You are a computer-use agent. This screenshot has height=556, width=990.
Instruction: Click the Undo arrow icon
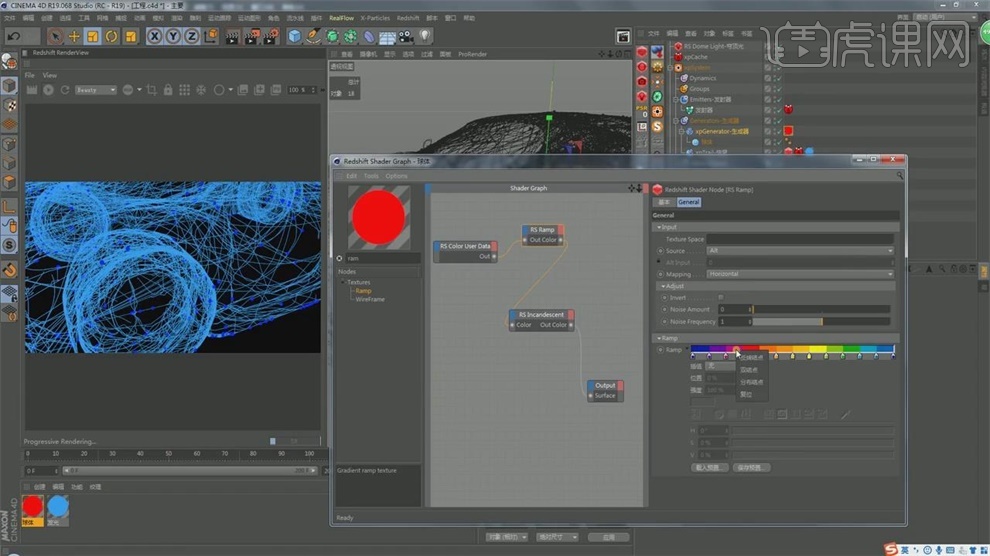[x=14, y=36]
